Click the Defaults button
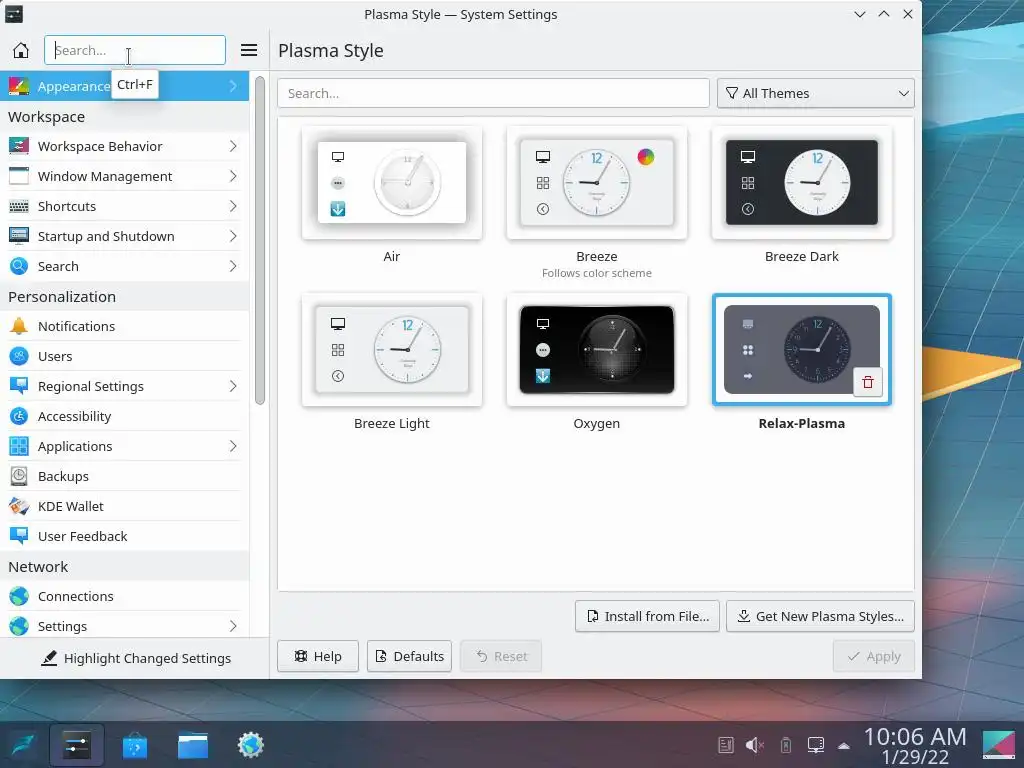 [409, 656]
